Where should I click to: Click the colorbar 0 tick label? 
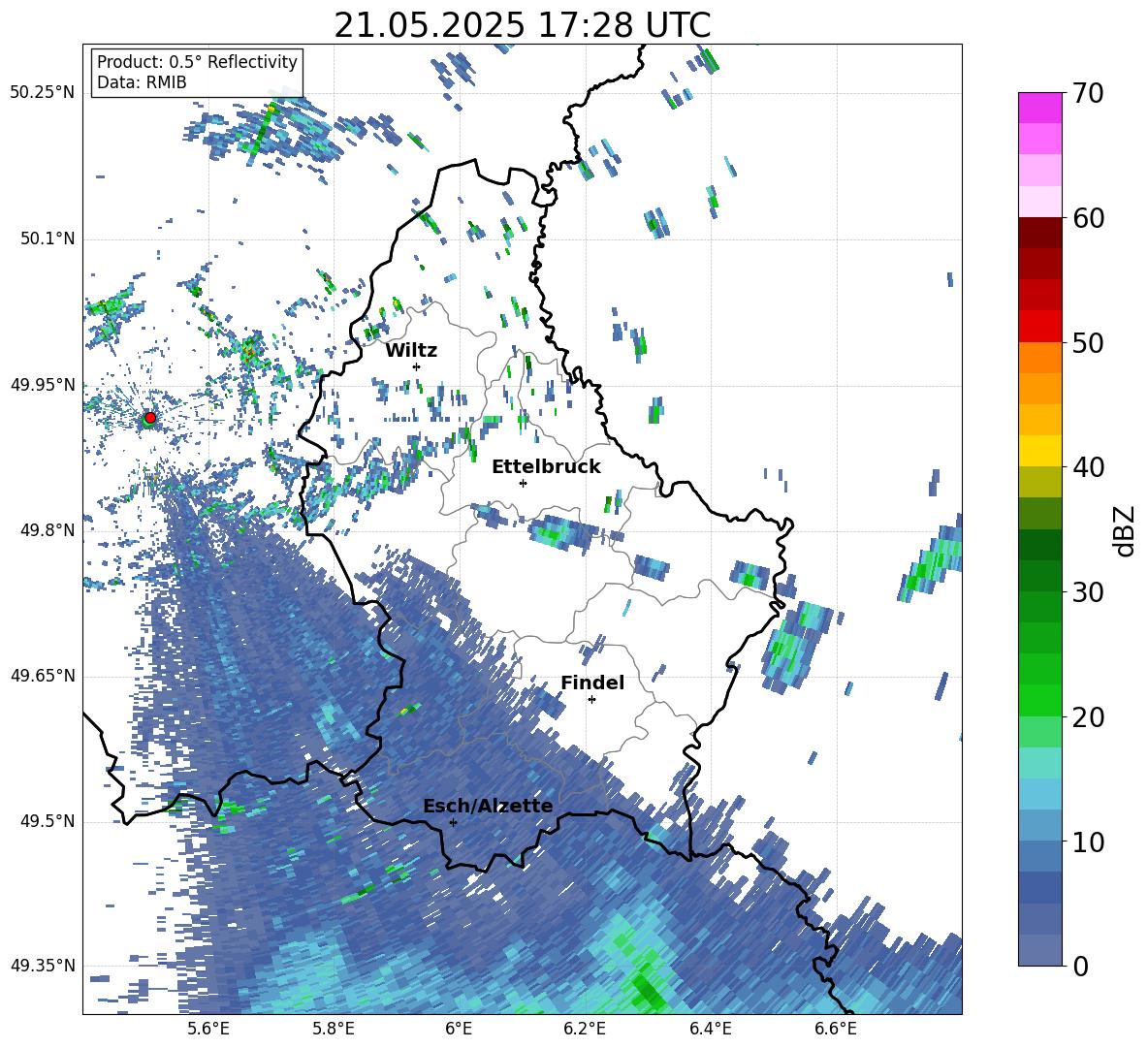tap(1081, 966)
